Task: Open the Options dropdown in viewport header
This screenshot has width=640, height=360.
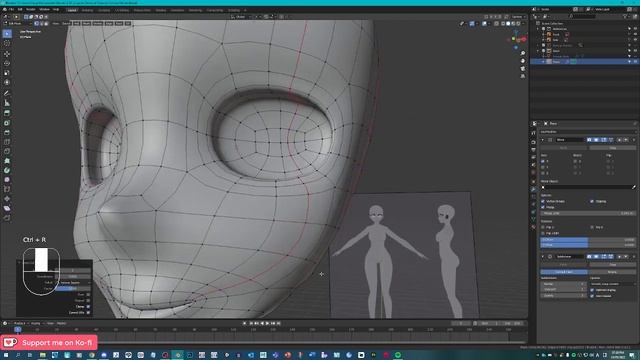Action: (x=518, y=17)
